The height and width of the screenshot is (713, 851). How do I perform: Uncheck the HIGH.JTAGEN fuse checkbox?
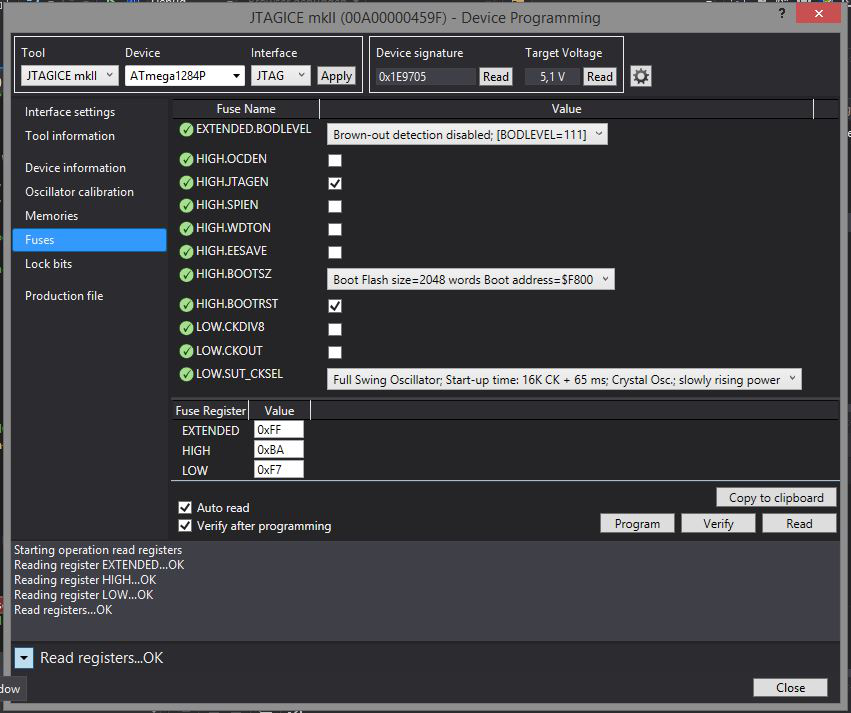335,183
